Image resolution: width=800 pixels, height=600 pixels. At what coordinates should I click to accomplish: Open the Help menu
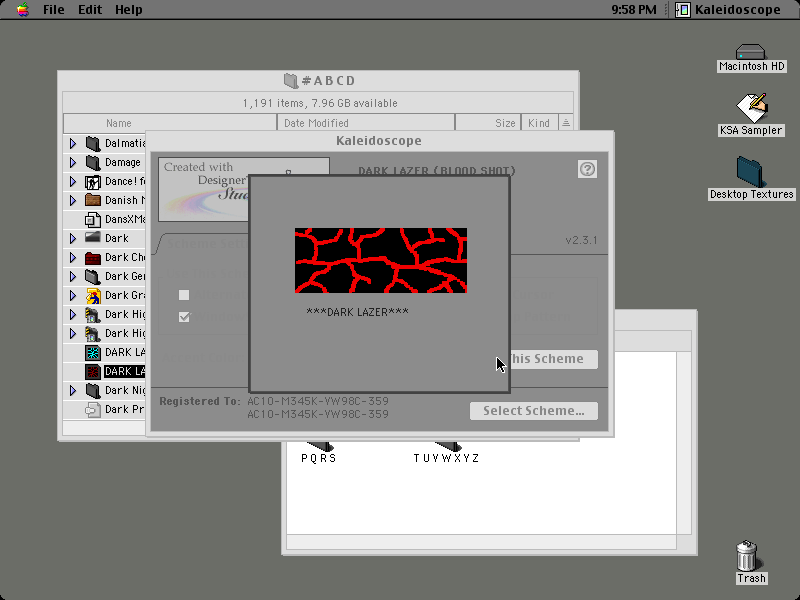129,9
